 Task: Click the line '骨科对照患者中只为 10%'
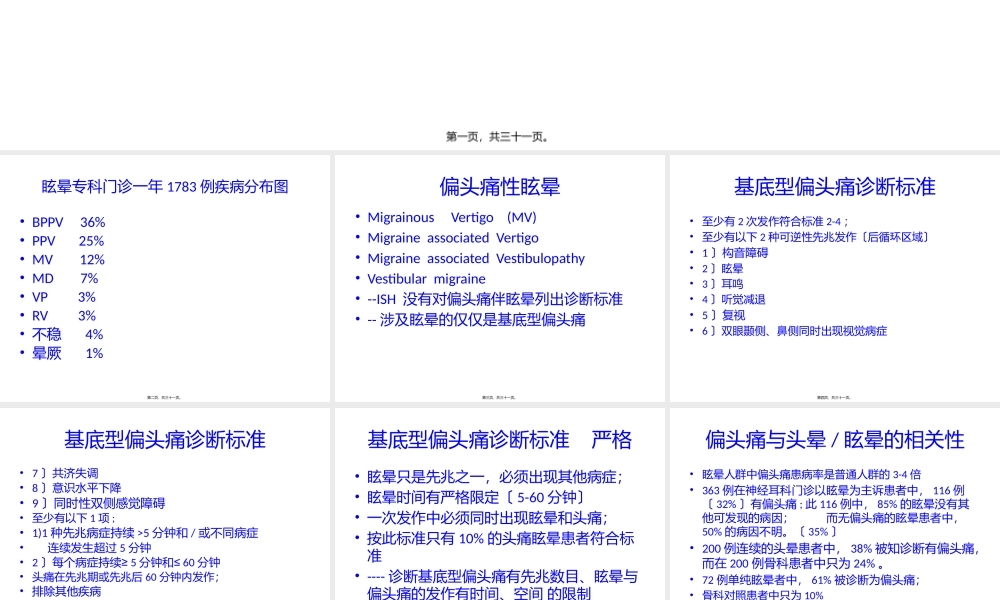coord(763,594)
